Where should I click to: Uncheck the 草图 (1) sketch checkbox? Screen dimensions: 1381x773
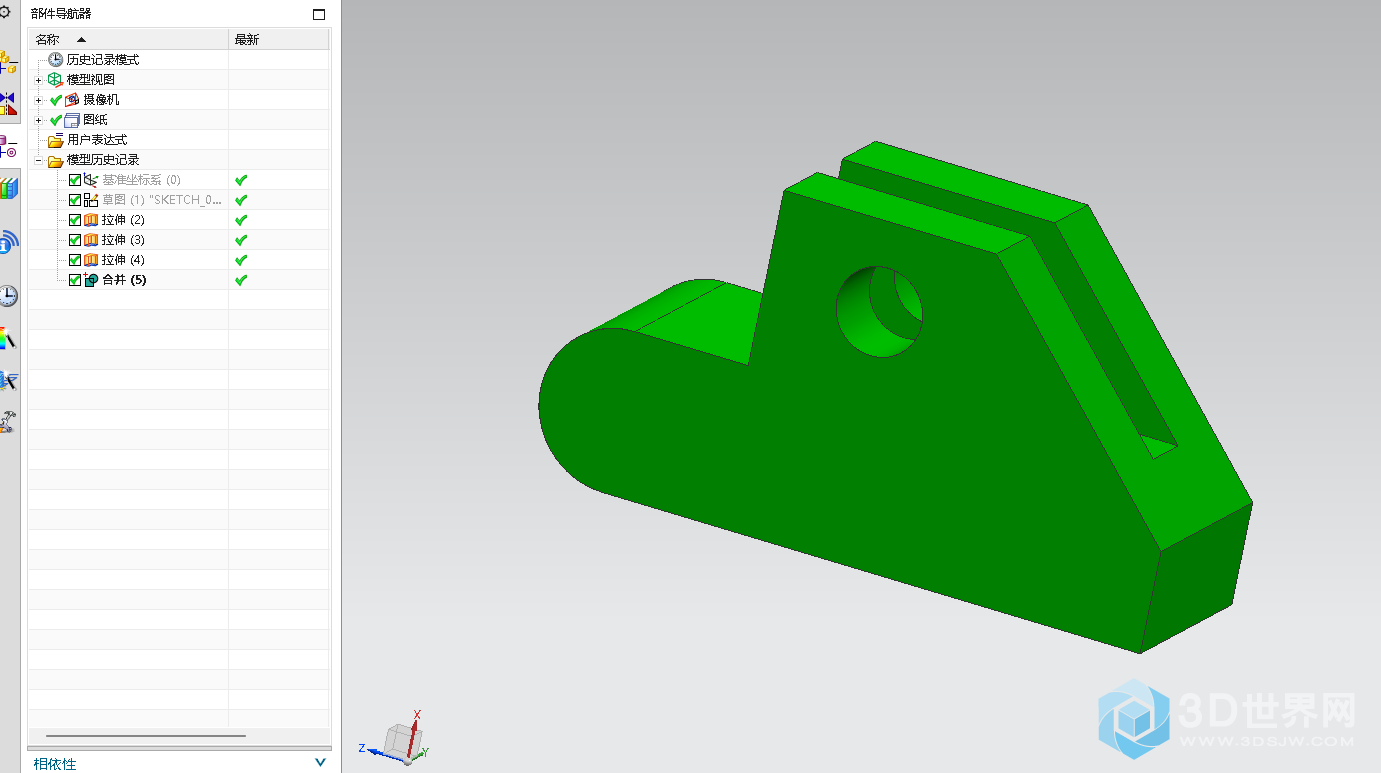75,200
